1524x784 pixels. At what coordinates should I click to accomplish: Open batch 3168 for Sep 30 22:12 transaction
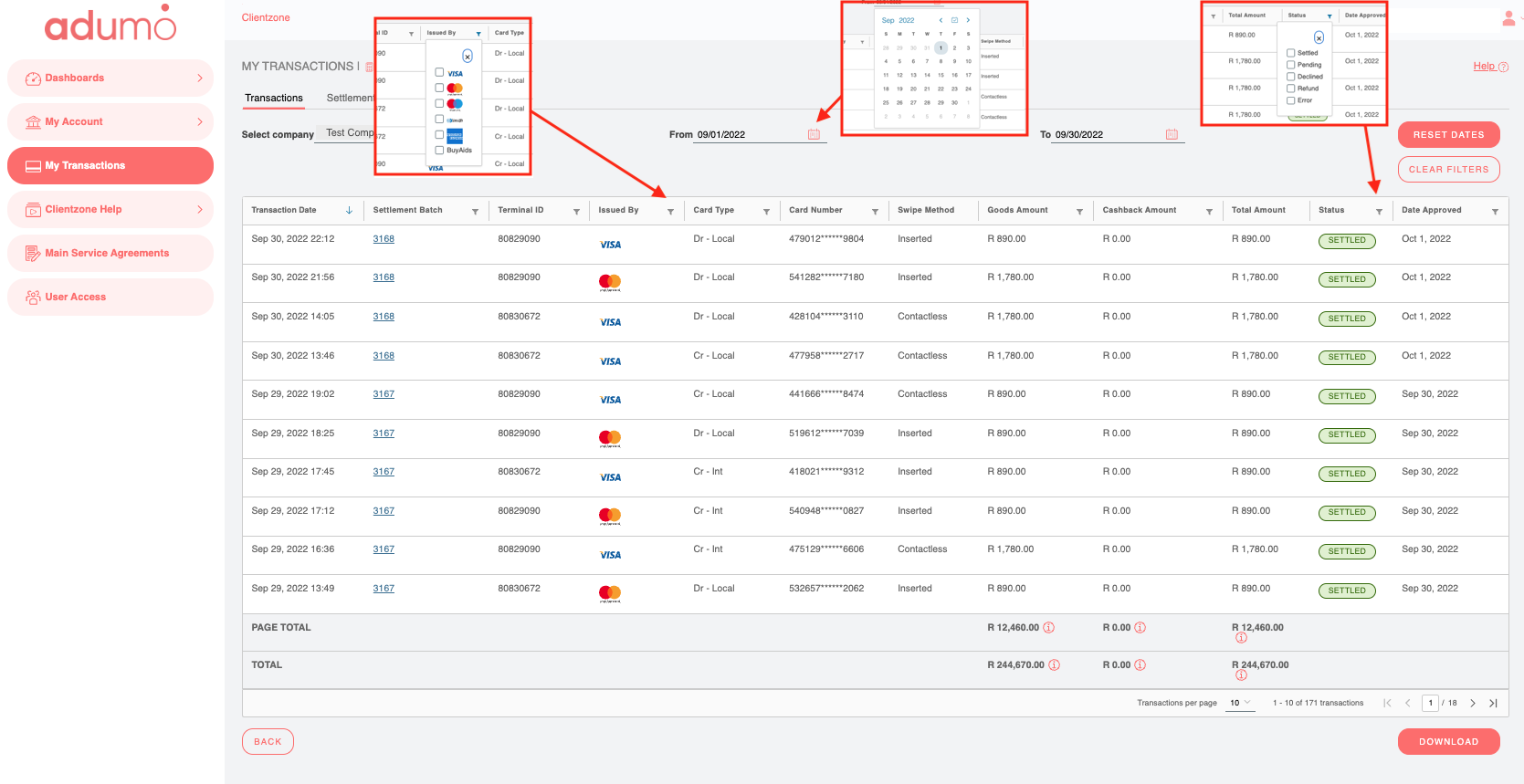coord(384,239)
